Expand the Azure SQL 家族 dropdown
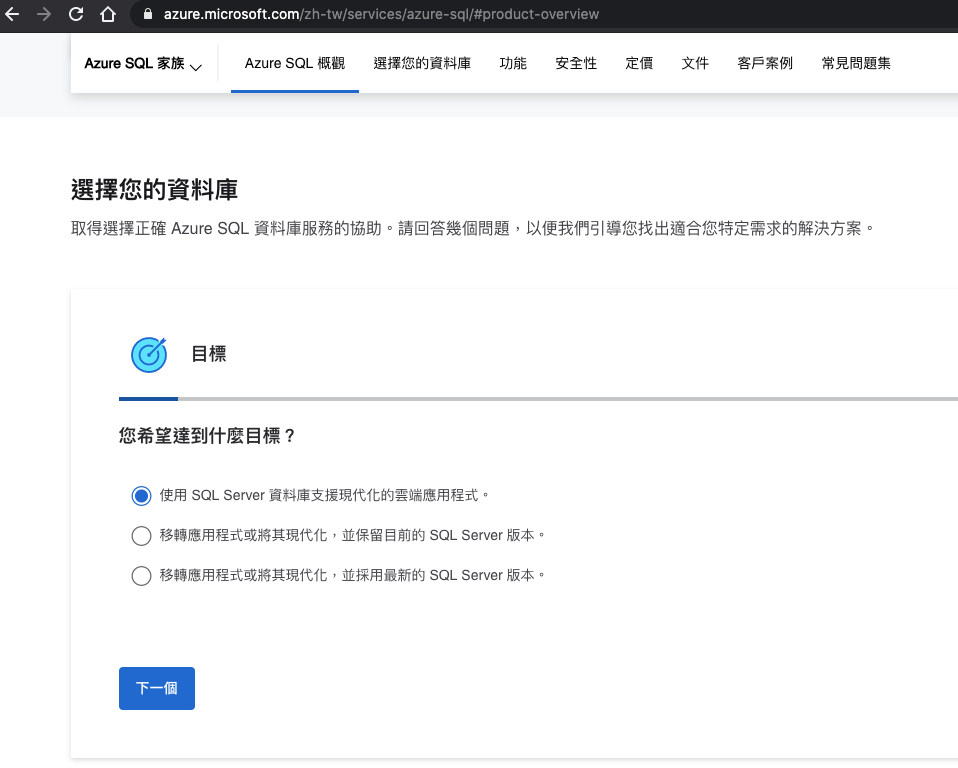Viewport: 958px width, 768px height. (143, 64)
